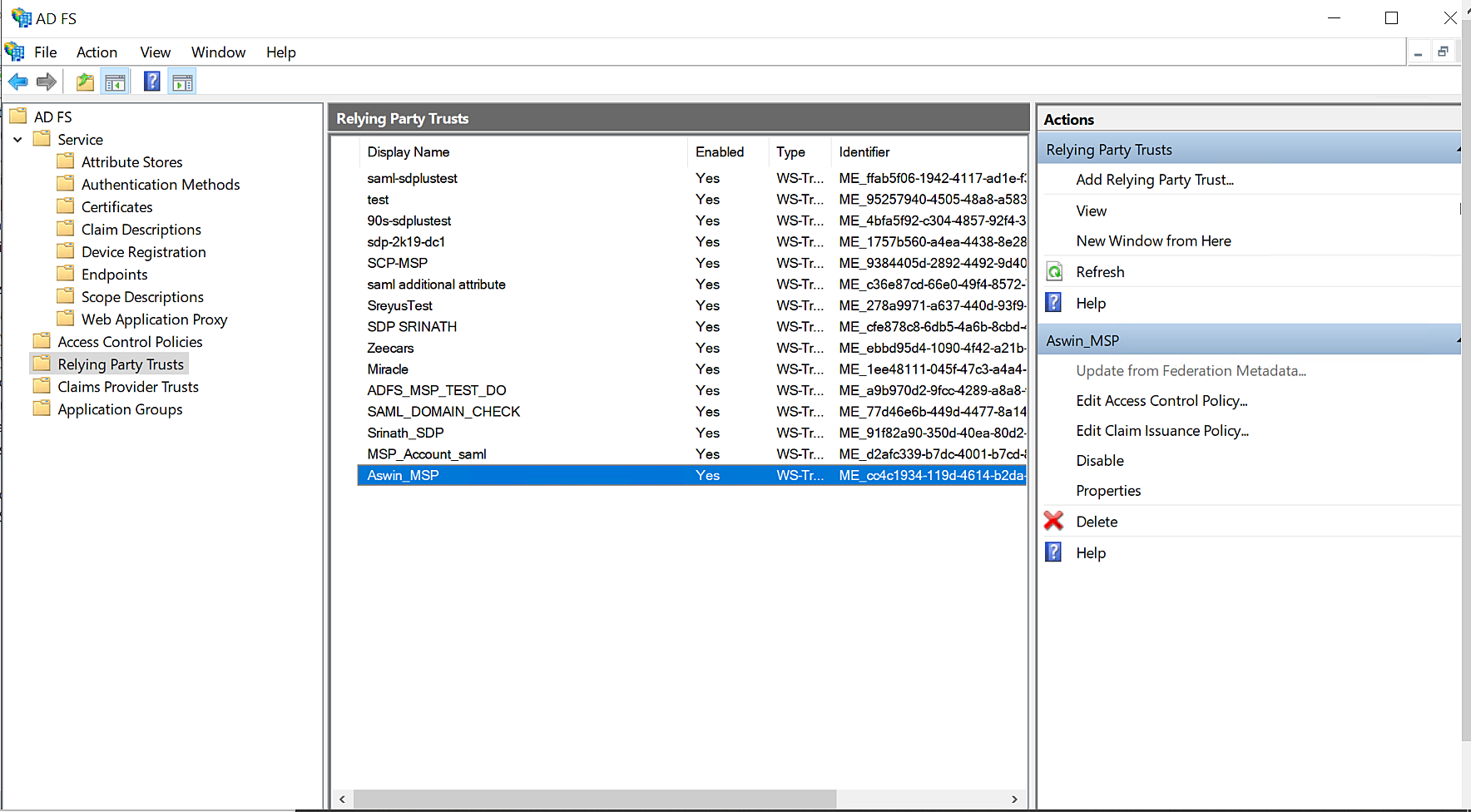Collapse the Aswin_MSP actions section
Viewport: 1471px width, 812px height.
point(1457,340)
